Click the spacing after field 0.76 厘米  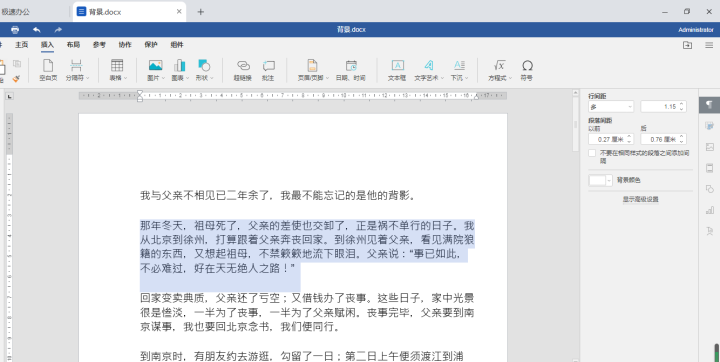coord(664,139)
